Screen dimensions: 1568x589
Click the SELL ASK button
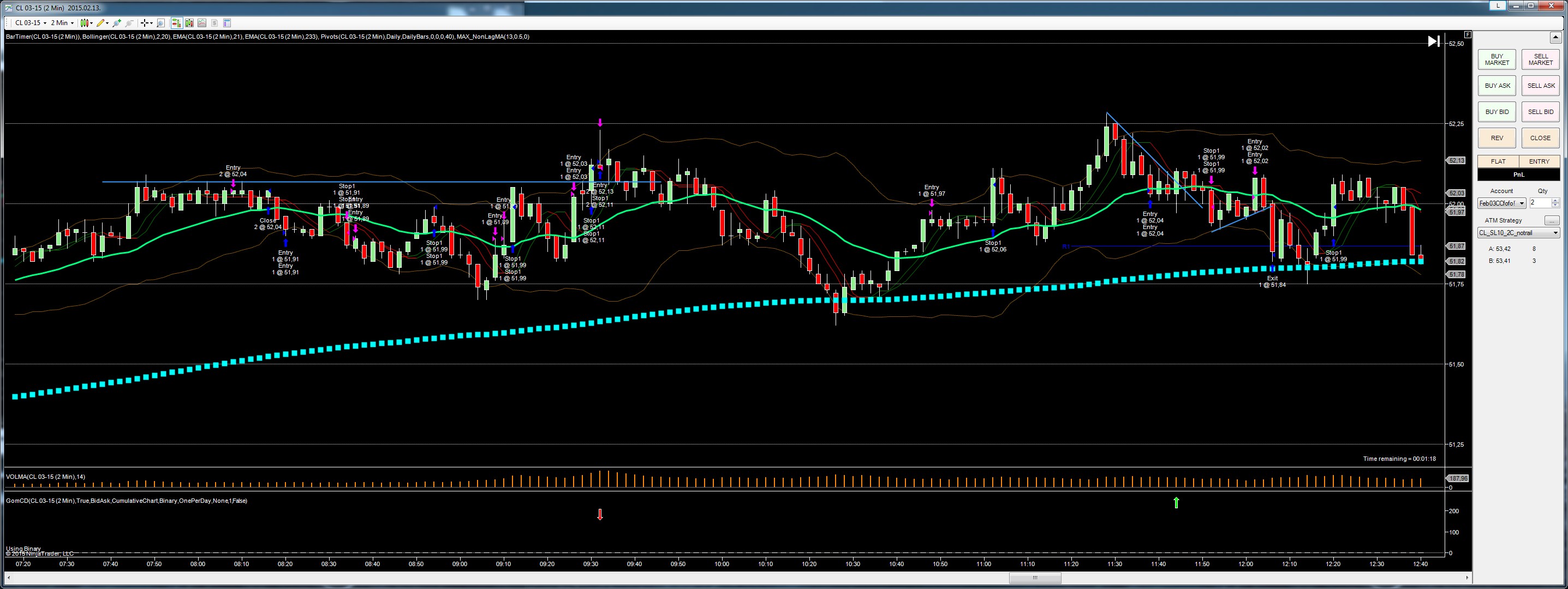[1541, 86]
